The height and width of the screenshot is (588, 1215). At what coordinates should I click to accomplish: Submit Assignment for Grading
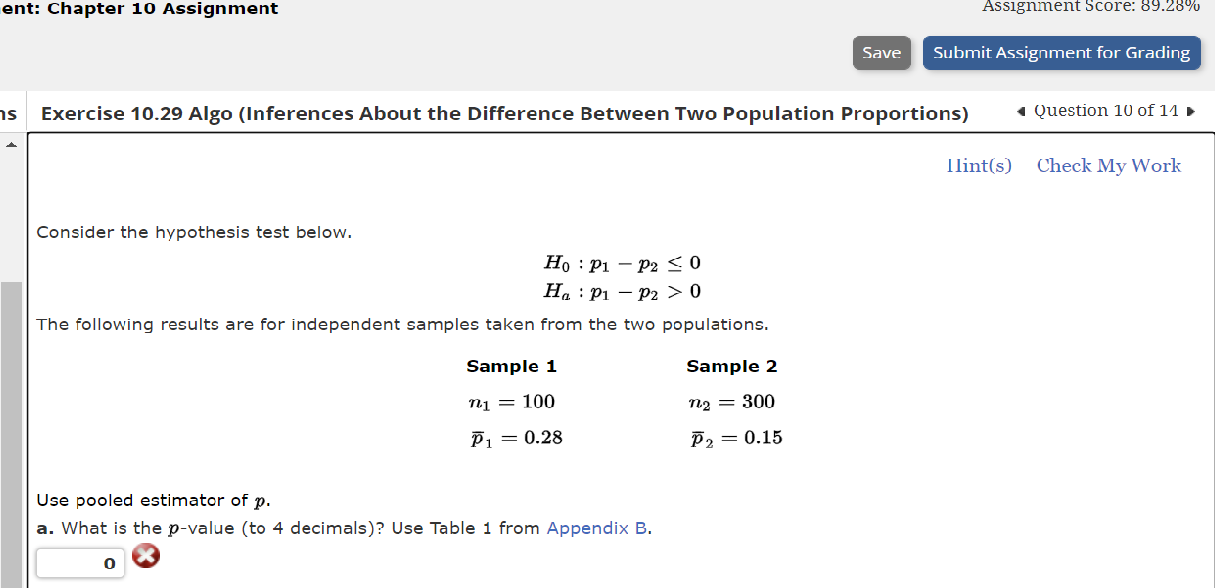coord(1061,52)
